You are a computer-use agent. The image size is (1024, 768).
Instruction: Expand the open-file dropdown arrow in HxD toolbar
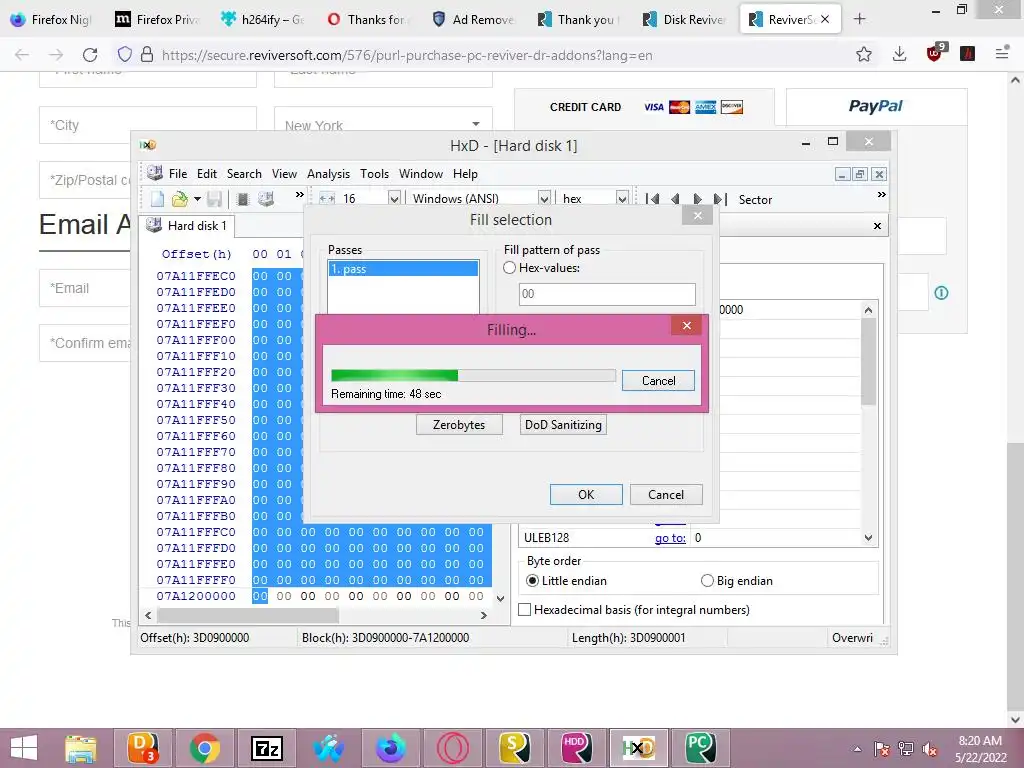(197, 199)
